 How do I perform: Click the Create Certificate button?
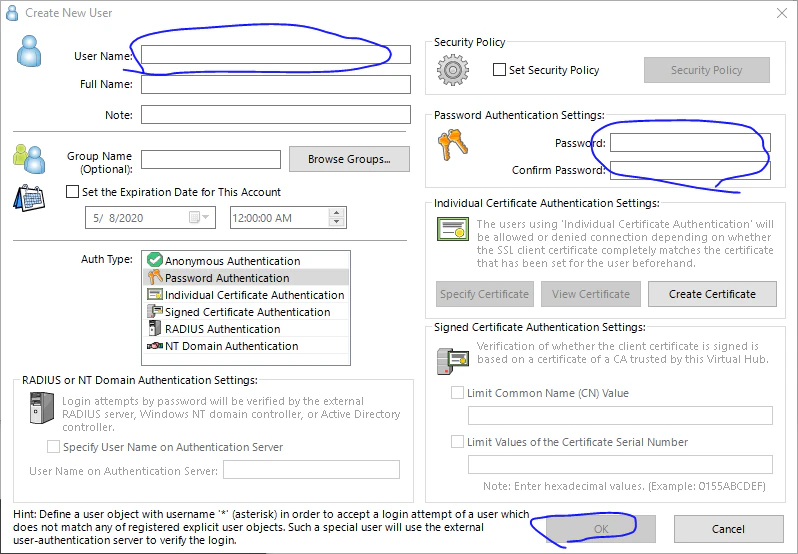point(712,294)
